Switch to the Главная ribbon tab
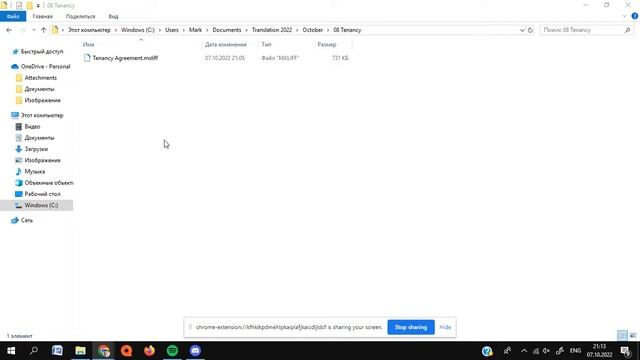 pos(42,16)
